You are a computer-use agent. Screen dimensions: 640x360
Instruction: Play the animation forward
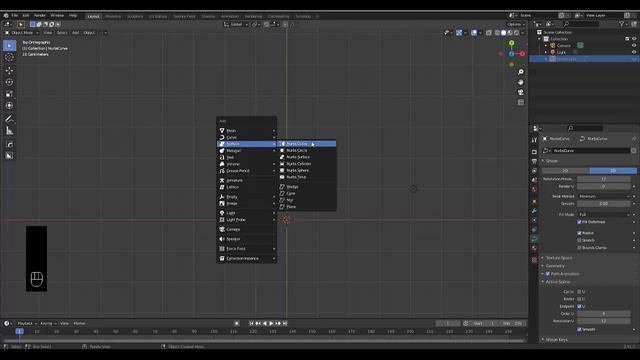pos(271,323)
